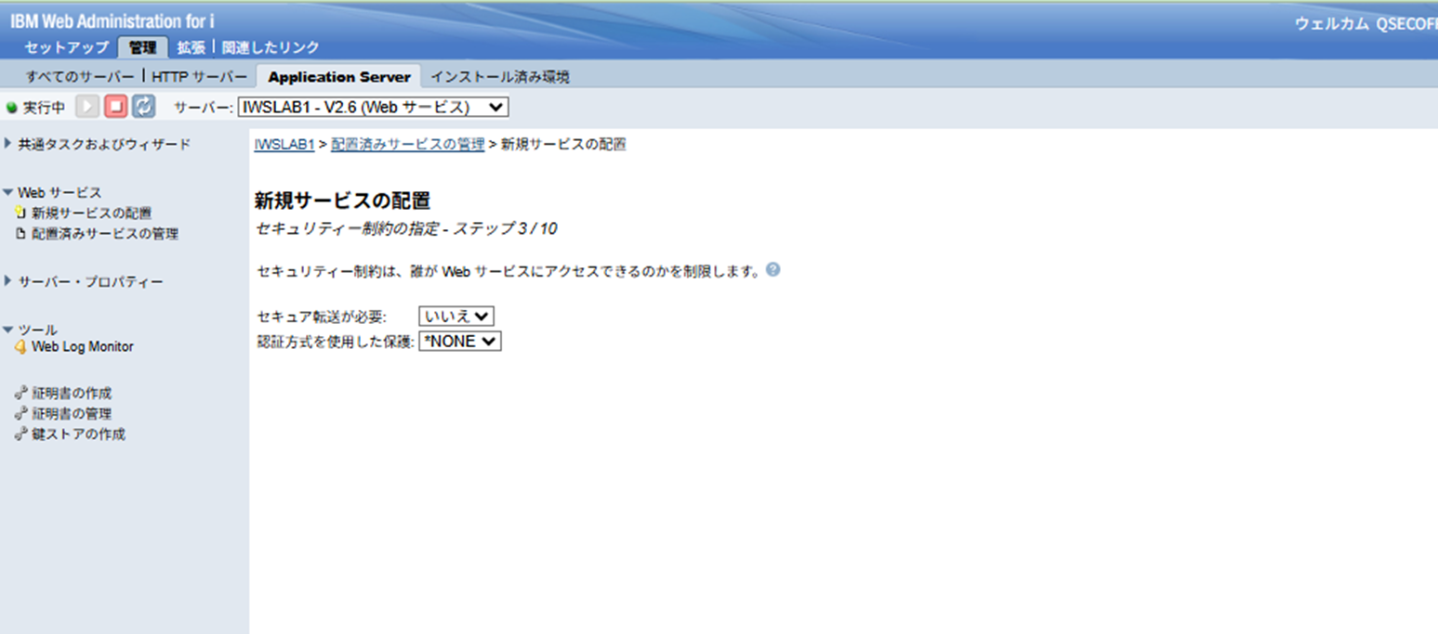Open the セキュア転送が必要 dropdown
Viewport: 1438px width, 634px height.
456,316
